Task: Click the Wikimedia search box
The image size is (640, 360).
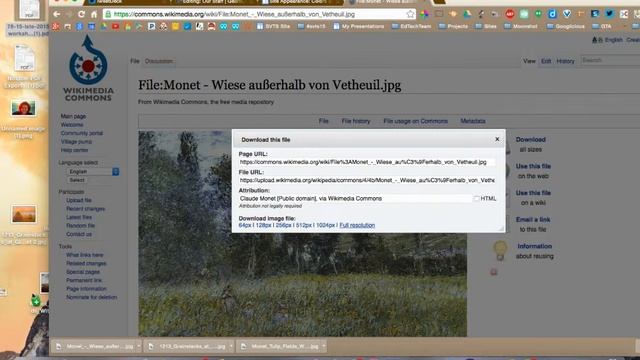Action: click(x=610, y=60)
